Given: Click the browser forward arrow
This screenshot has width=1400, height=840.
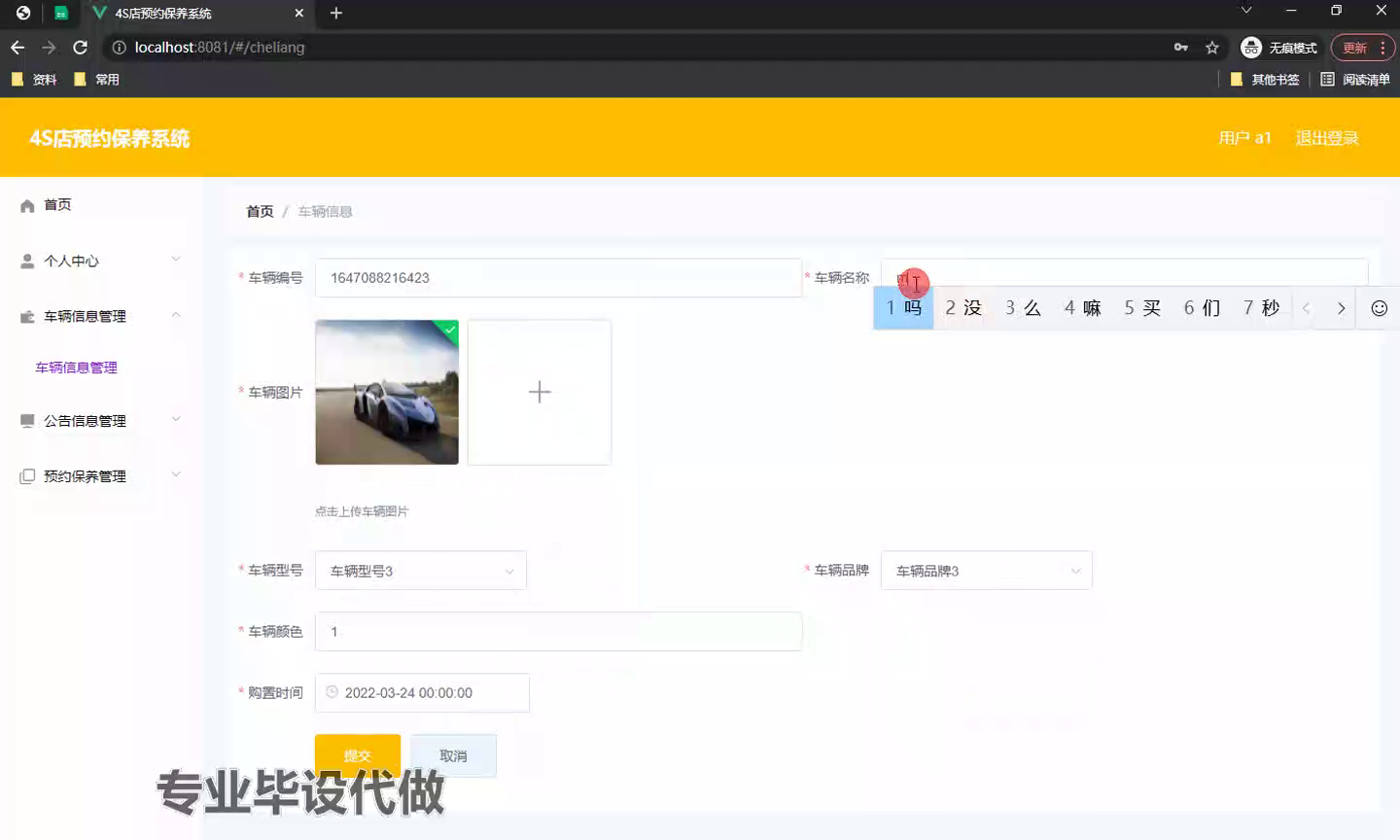Looking at the screenshot, I should [x=49, y=48].
